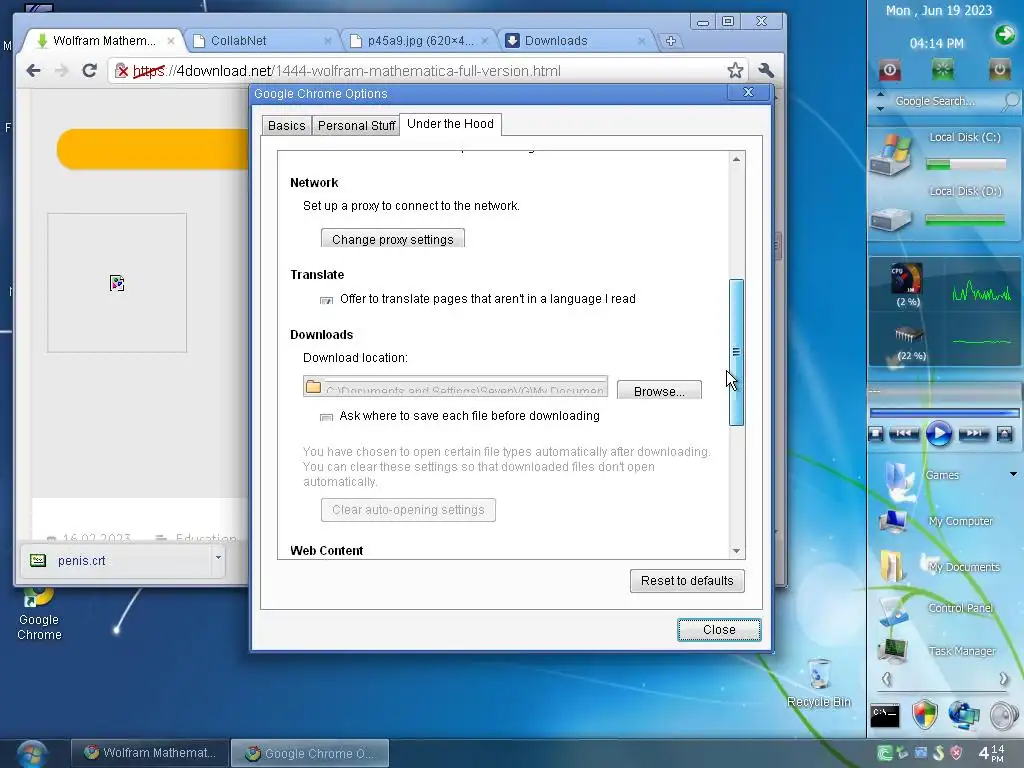Click Clear auto-opening settings button
1024x768 pixels.
click(408, 509)
